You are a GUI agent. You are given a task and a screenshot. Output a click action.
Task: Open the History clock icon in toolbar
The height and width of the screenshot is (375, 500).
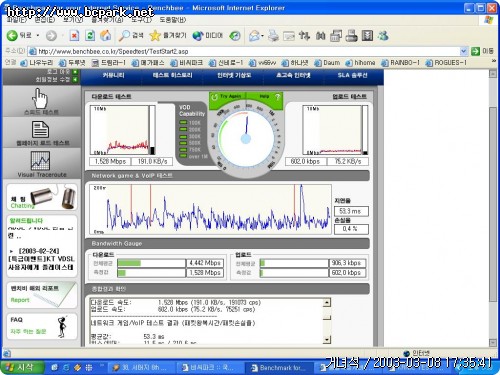[235, 36]
